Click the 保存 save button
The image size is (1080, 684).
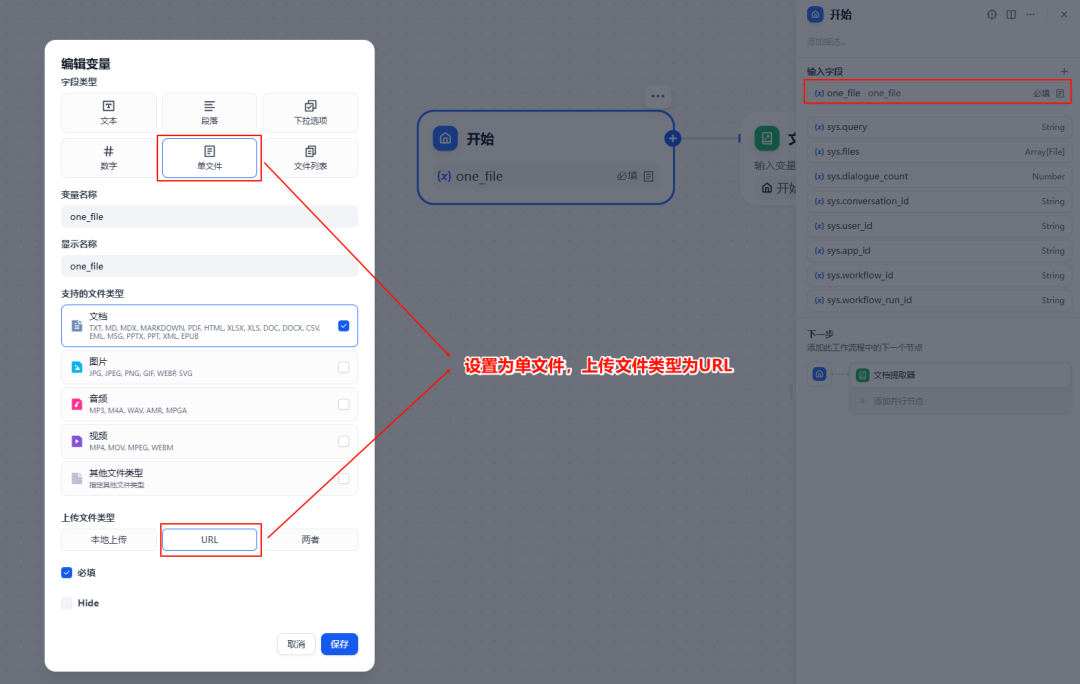pos(340,644)
